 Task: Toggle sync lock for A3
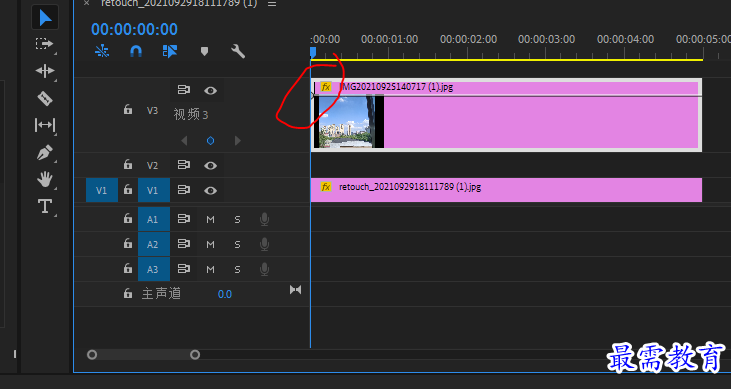[x=184, y=269]
